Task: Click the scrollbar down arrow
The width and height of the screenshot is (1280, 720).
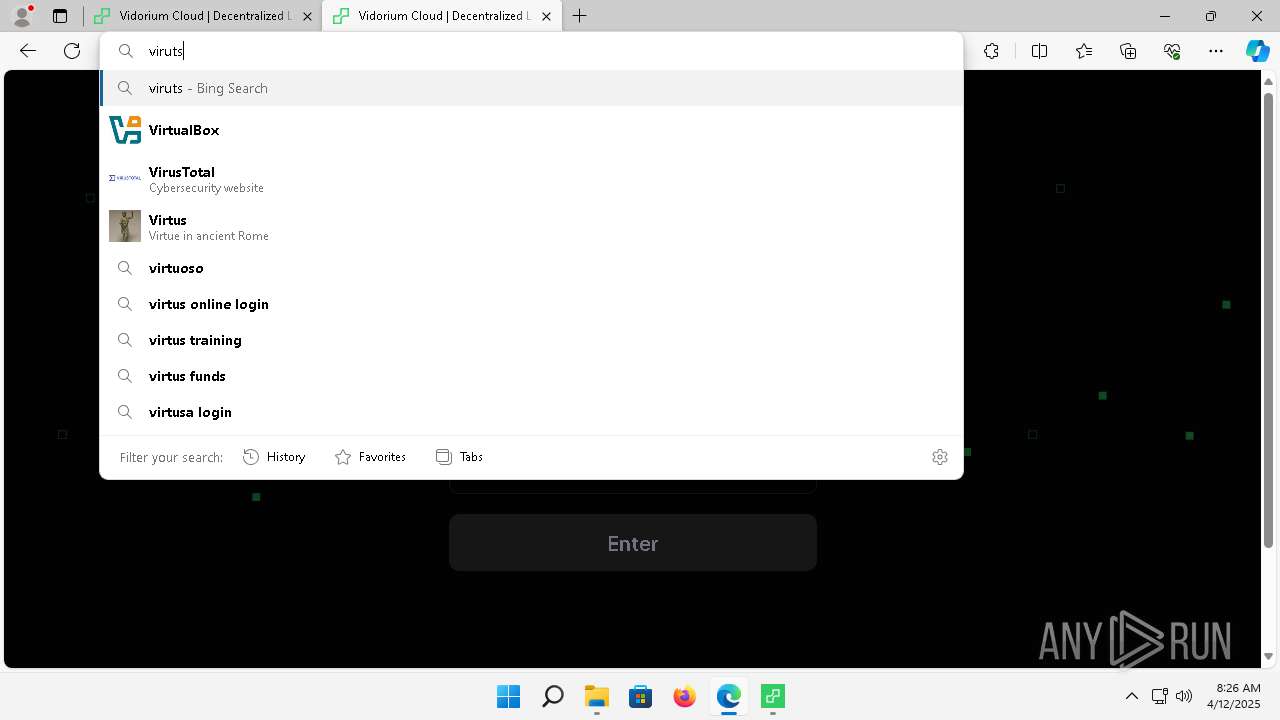Action: pyautogui.click(x=1269, y=657)
